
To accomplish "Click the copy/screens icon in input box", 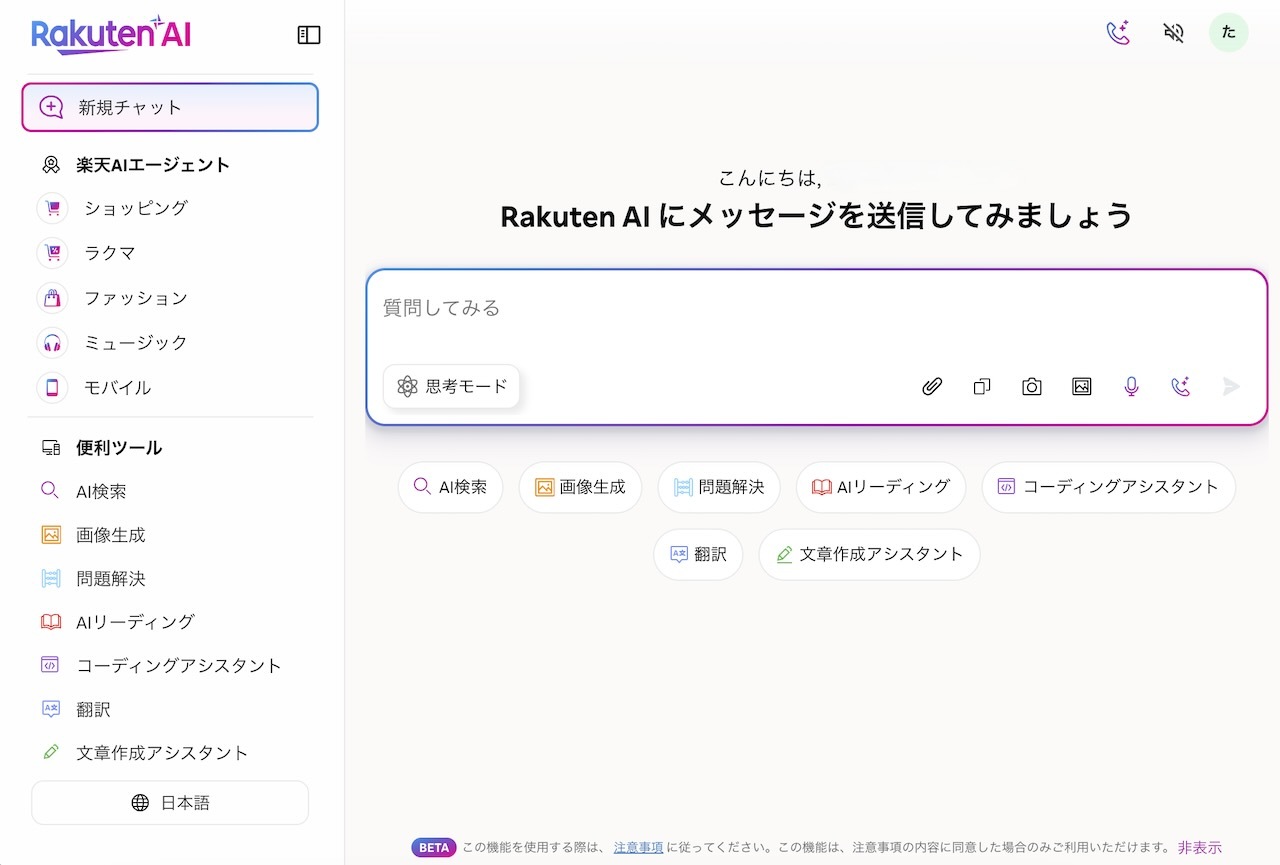I will [982, 386].
